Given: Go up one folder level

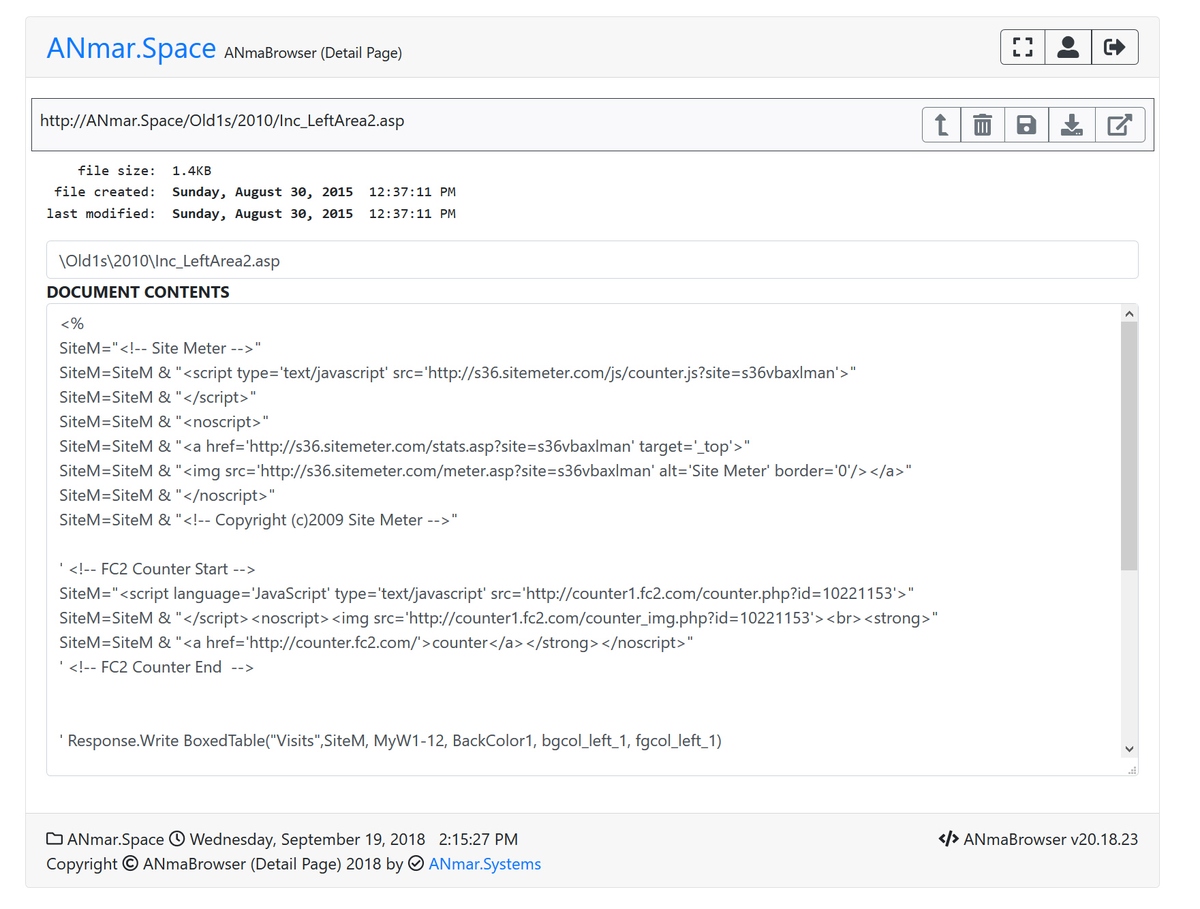Looking at the screenshot, I should (x=941, y=125).
